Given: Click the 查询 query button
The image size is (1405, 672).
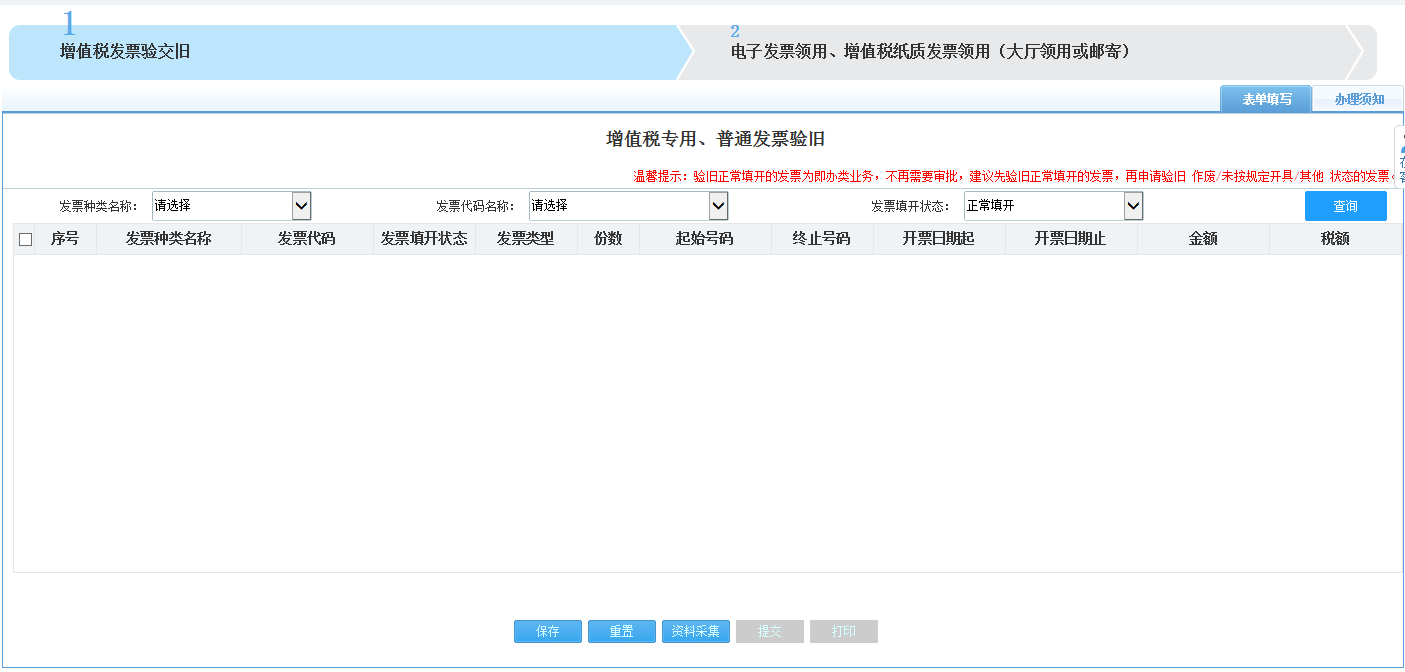Looking at the screenshot, I should click(x=1345, y=205).
